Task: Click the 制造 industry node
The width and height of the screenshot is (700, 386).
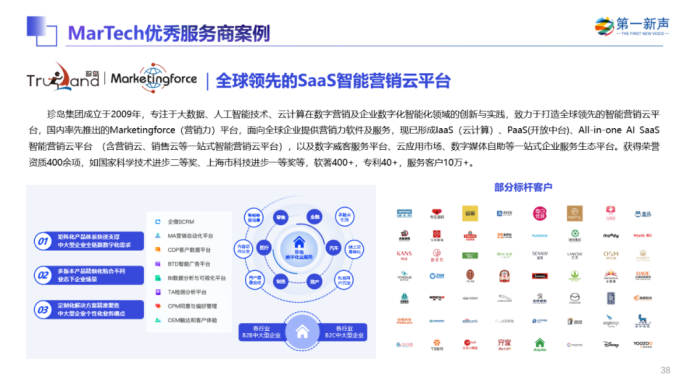Action: 281,281
